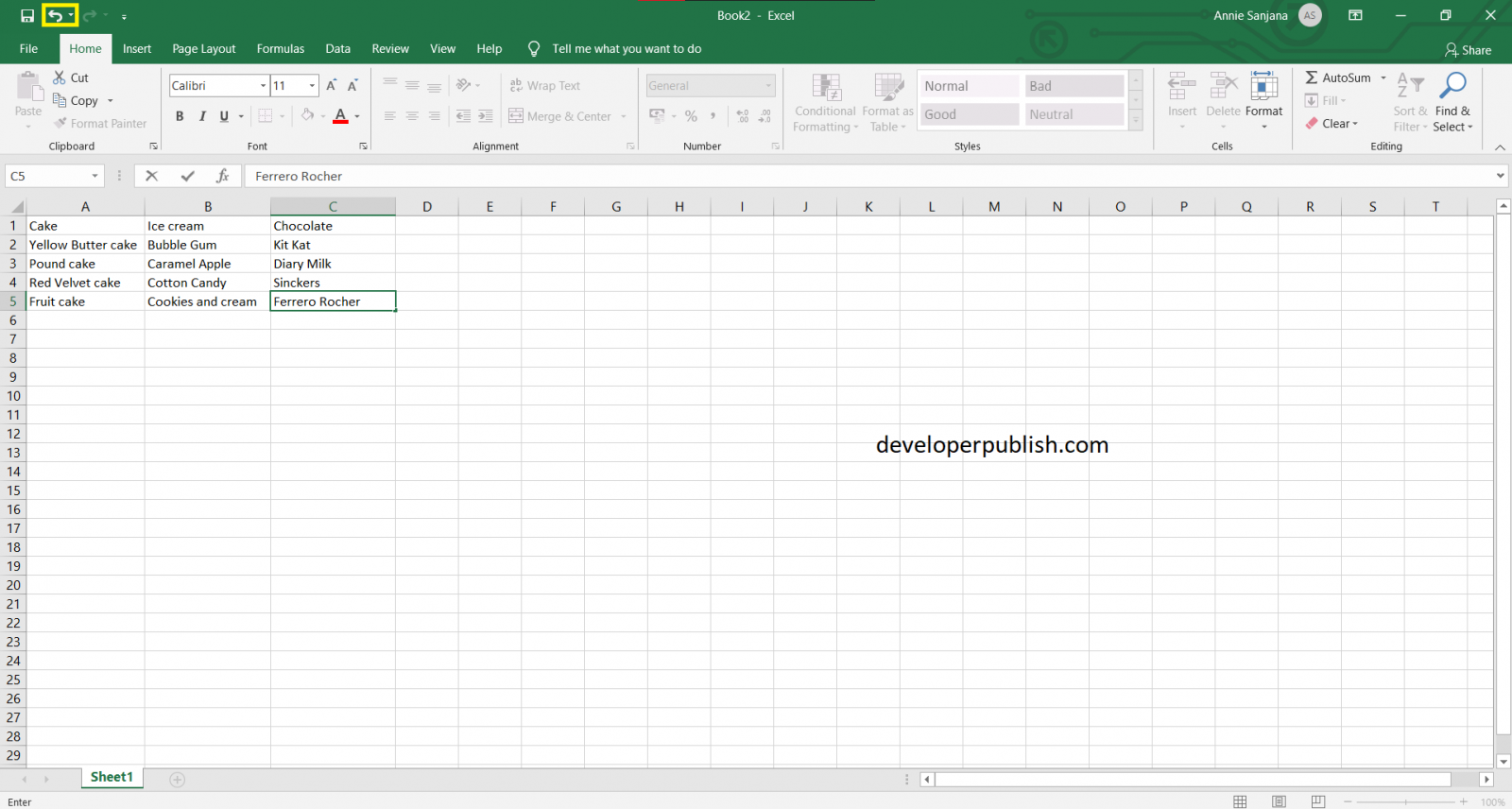Add a new sheet with plus icon
The width and height of the screenshot is (1512, 809).
[178, 780]
